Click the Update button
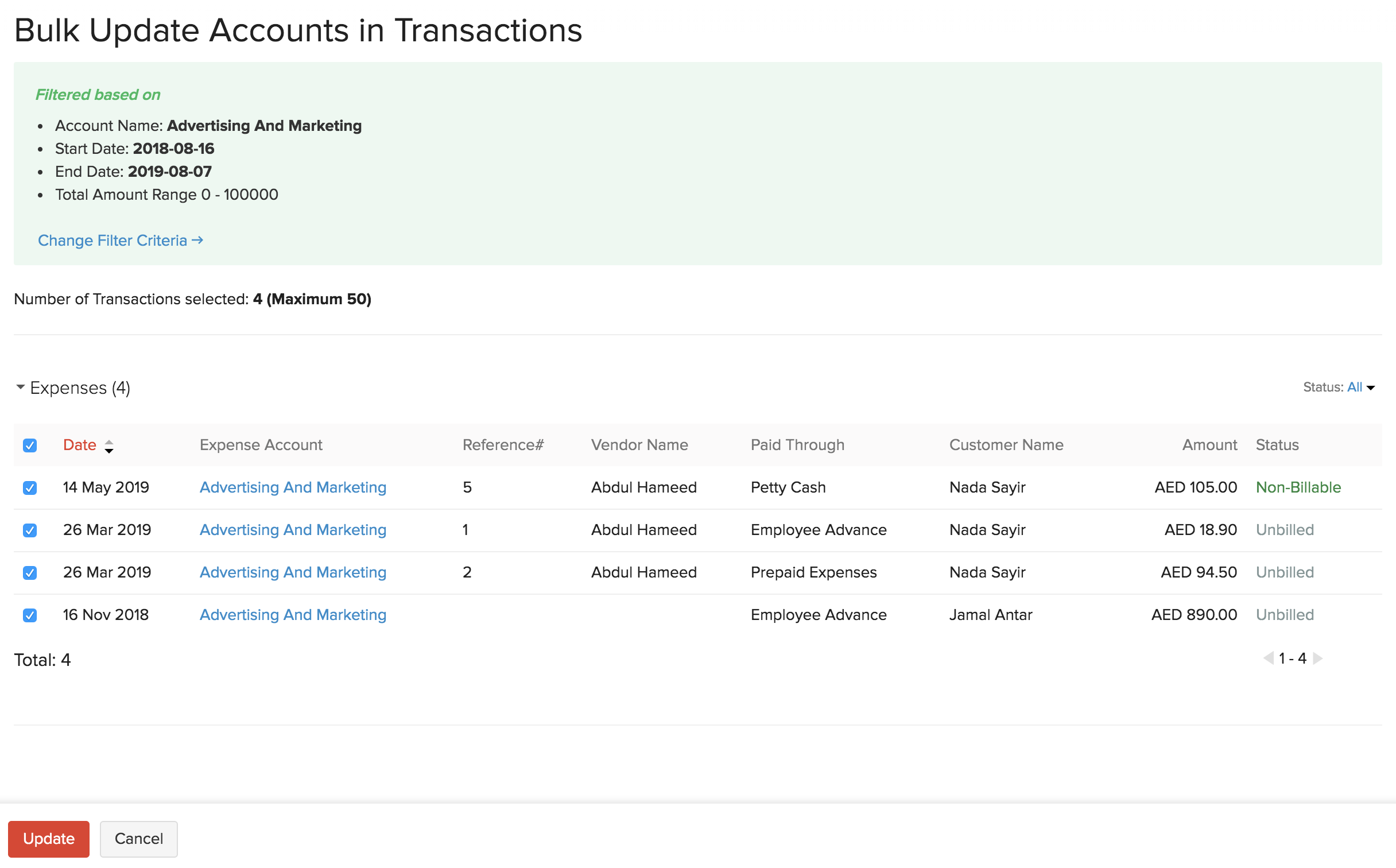The height and width of the screenshot is (868, 1396). (x=49, y=839)
